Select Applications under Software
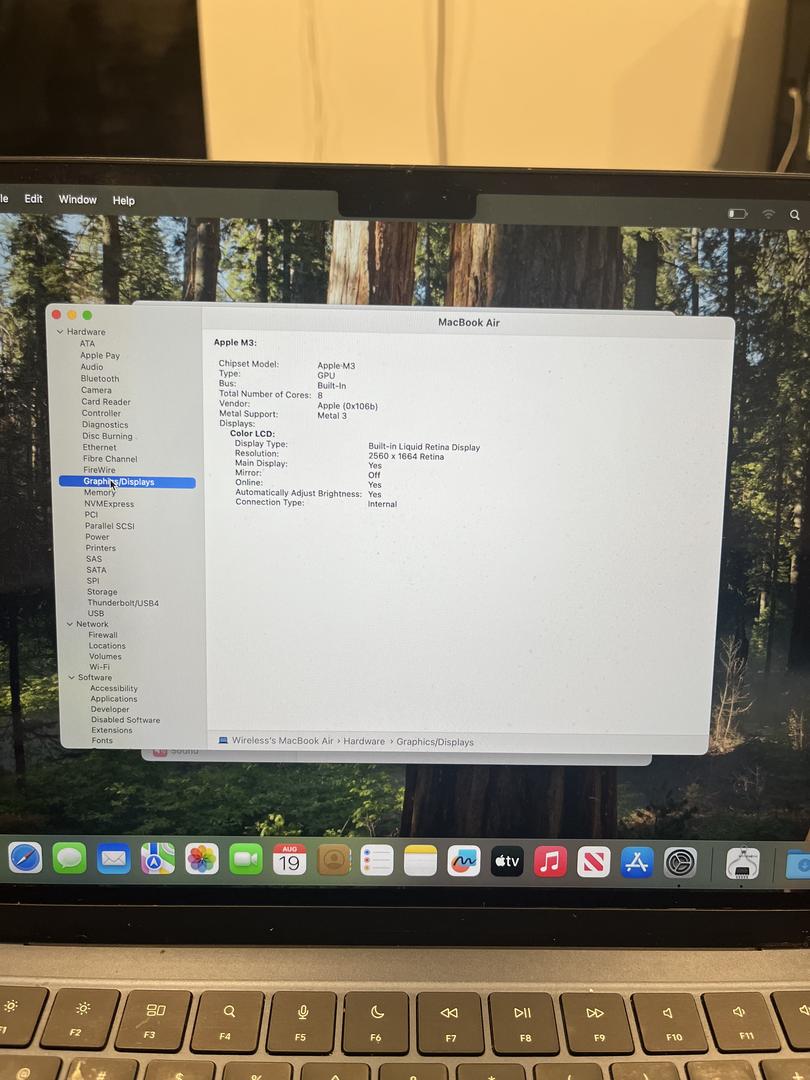This screenshot has width=810, height=1080. coord(114,698)
